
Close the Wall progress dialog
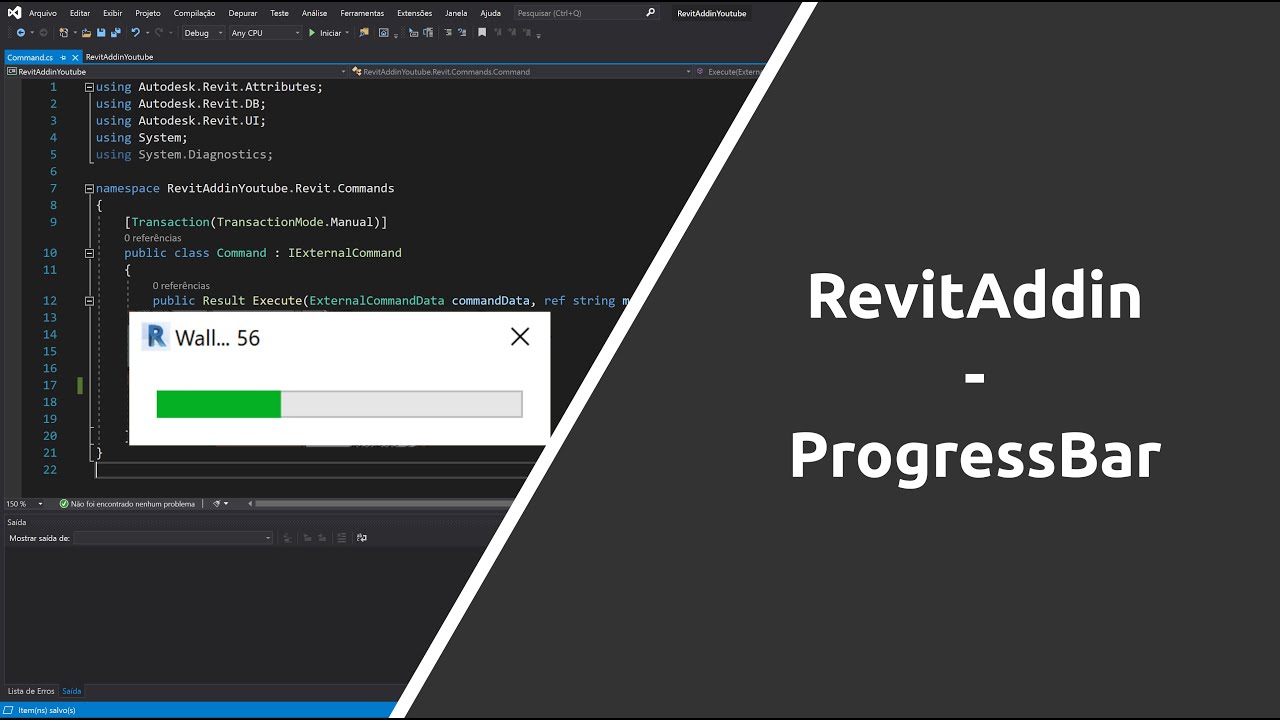[x=520, y=337]
